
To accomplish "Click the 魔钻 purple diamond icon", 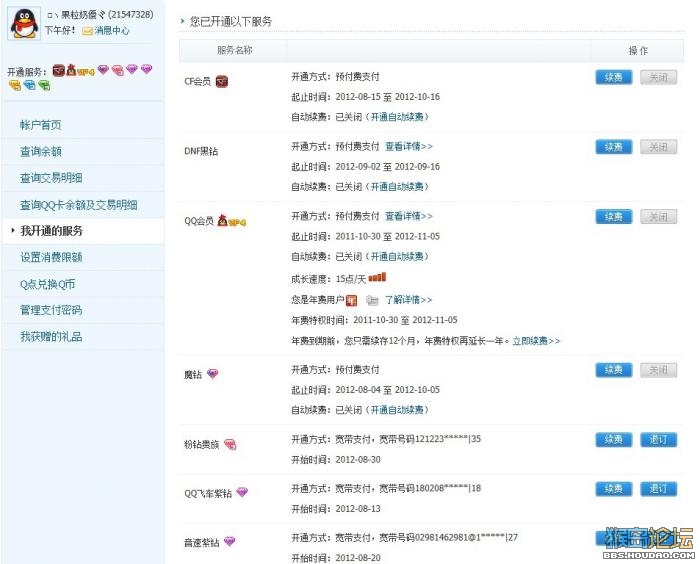I will click(x=212, y=373).
